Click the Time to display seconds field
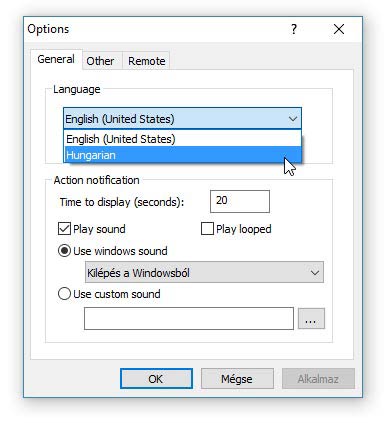Viewport: 388px width, 423px height. (x=240, y=201)
